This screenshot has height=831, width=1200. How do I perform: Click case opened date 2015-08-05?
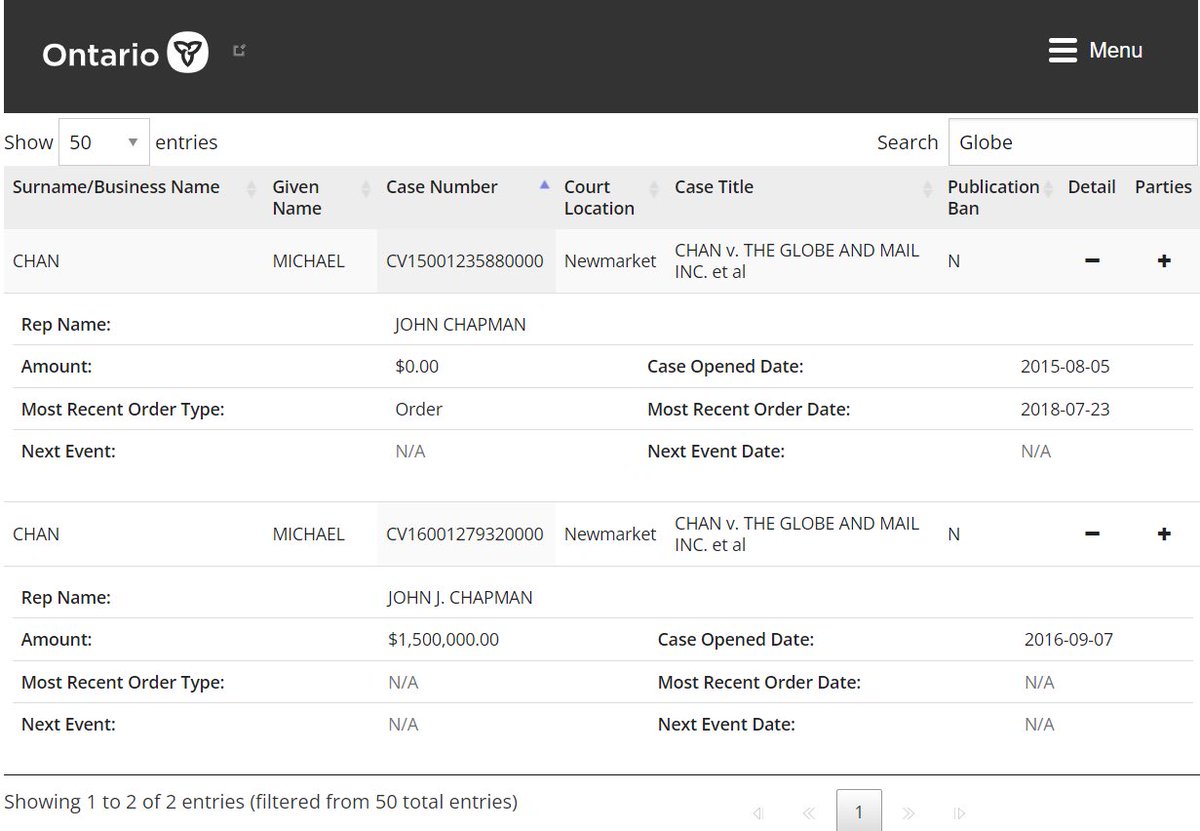pyautogui.click(x=1065, y=367)
